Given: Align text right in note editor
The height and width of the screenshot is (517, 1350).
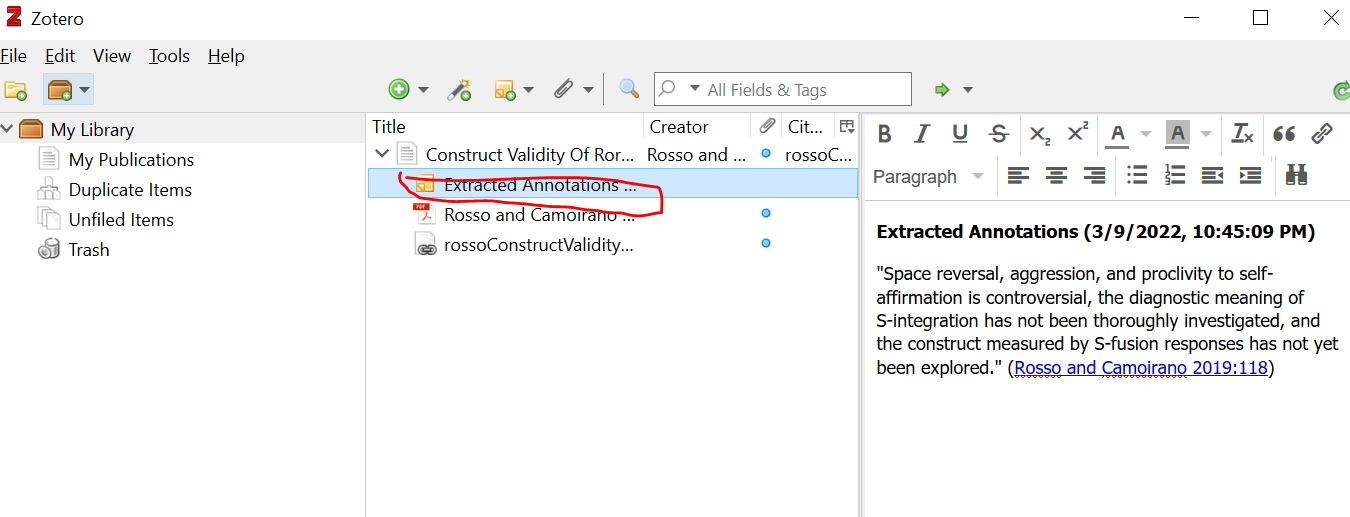Looking at the screenshot, I should pos(1094,176).
